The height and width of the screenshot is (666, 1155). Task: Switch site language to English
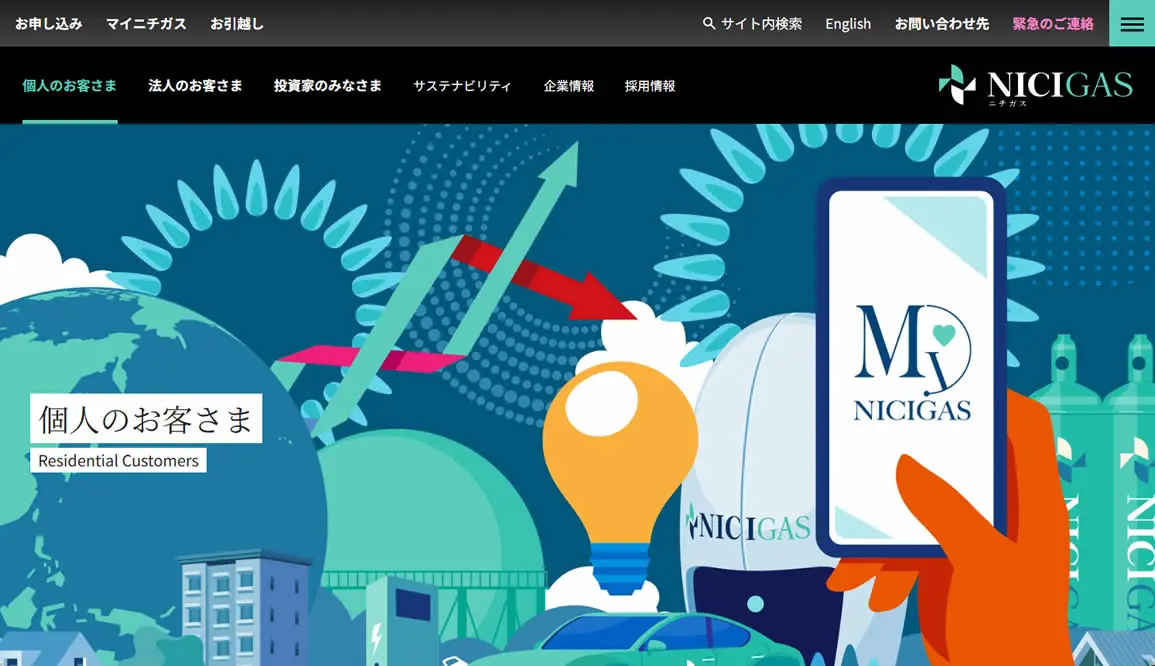pos(848,23)
